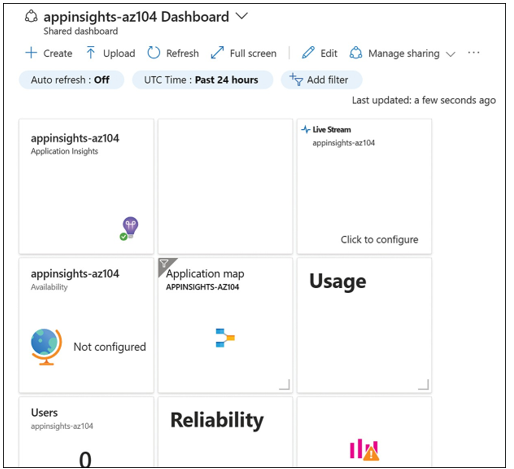Click the Add filter button
Screen dimensions: 514x469
pyautogui.click(x=321, y=80)
